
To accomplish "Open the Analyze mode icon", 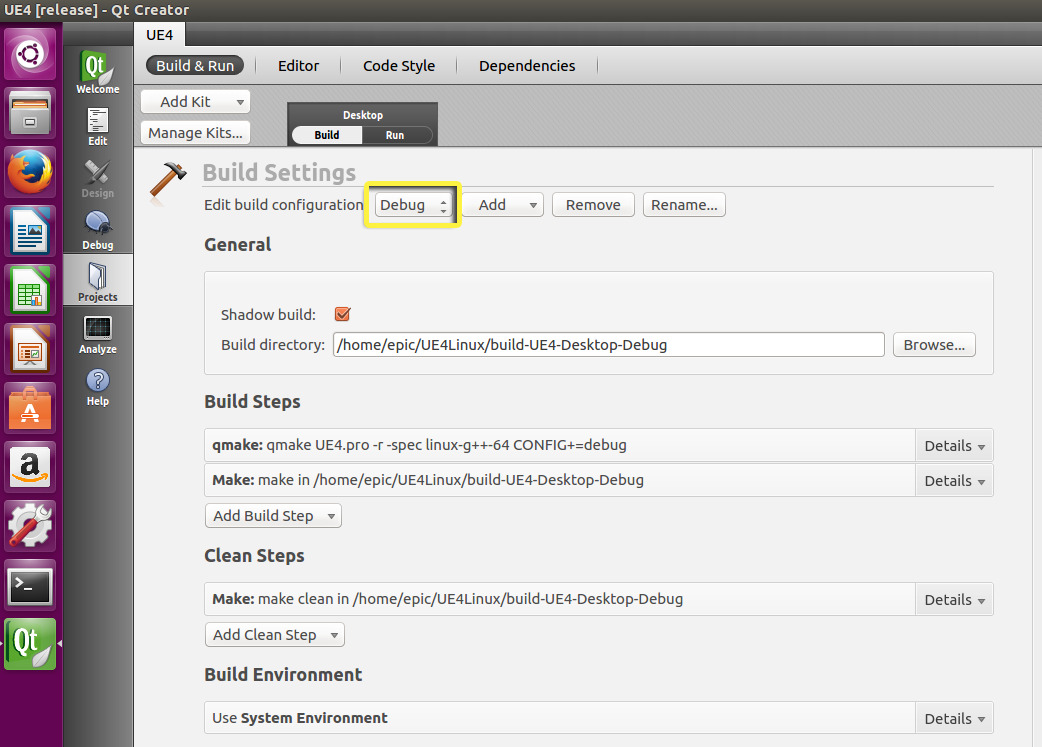I will (97, 334).
